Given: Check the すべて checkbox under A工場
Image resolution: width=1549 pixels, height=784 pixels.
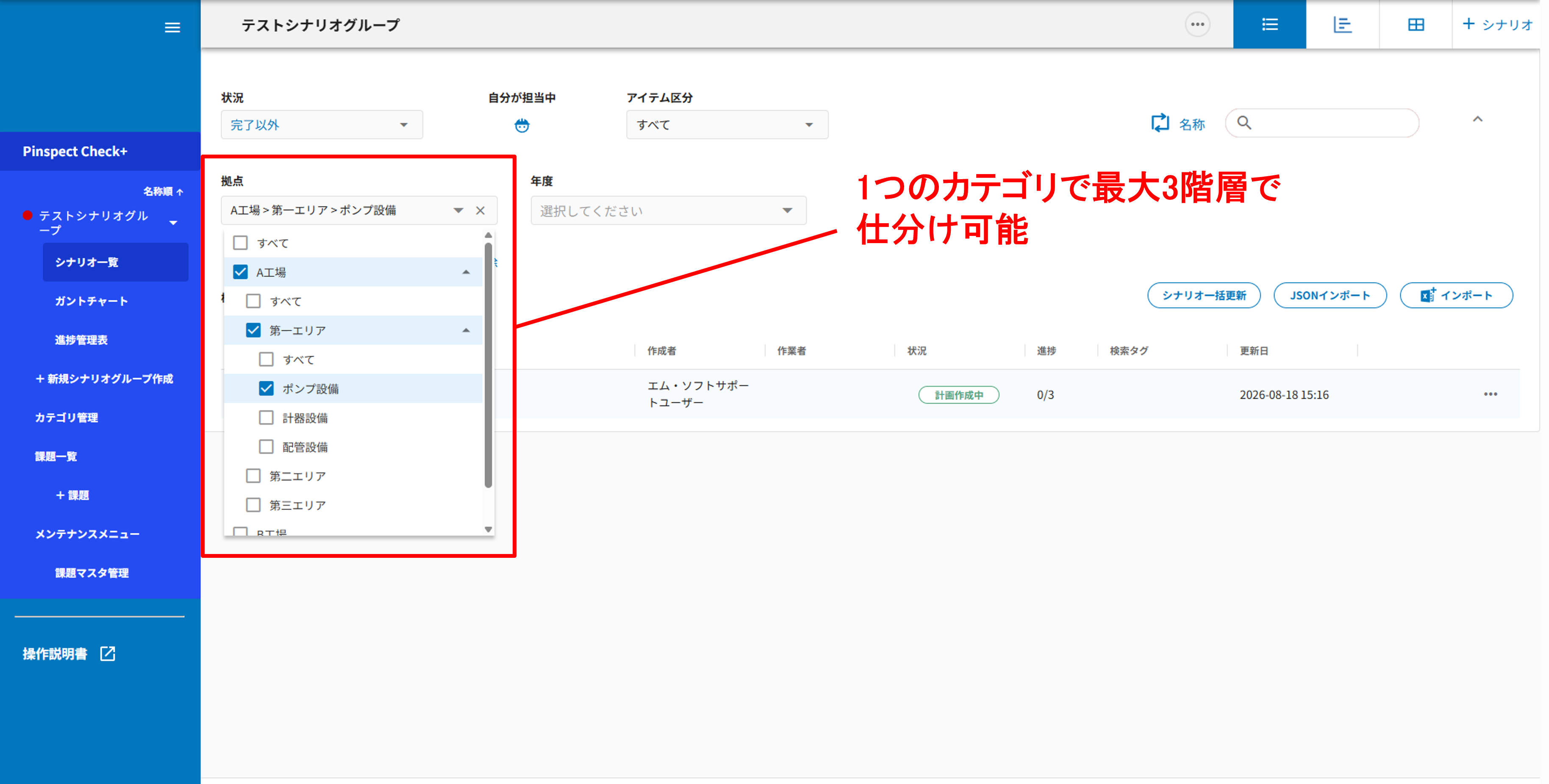Looking at the screenshot, I should (254, 301).
